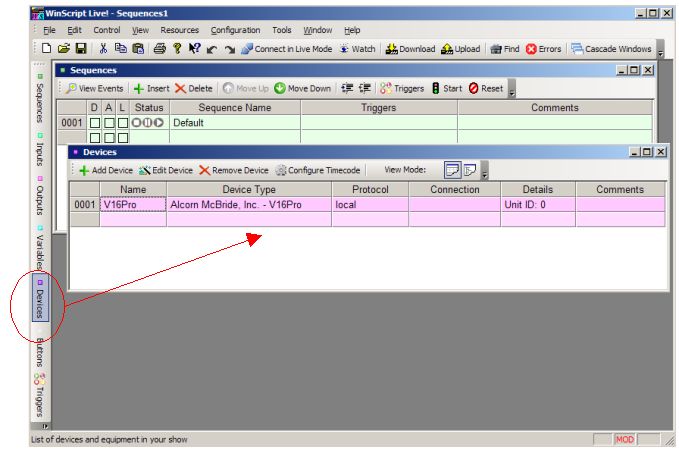Undo last action with the undo arrow
Screen dimensions: 679x456
pyautogui.click(x=212, y=49)
